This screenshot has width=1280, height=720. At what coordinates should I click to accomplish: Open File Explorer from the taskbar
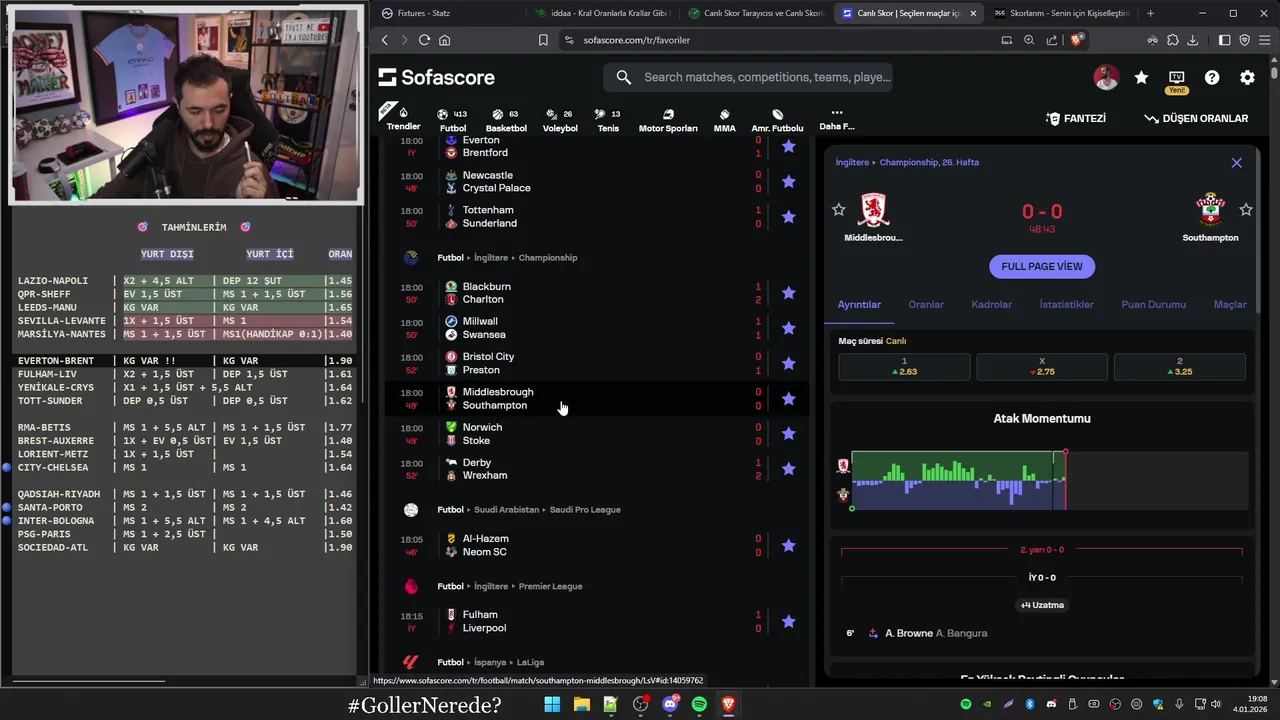(581, 704)
